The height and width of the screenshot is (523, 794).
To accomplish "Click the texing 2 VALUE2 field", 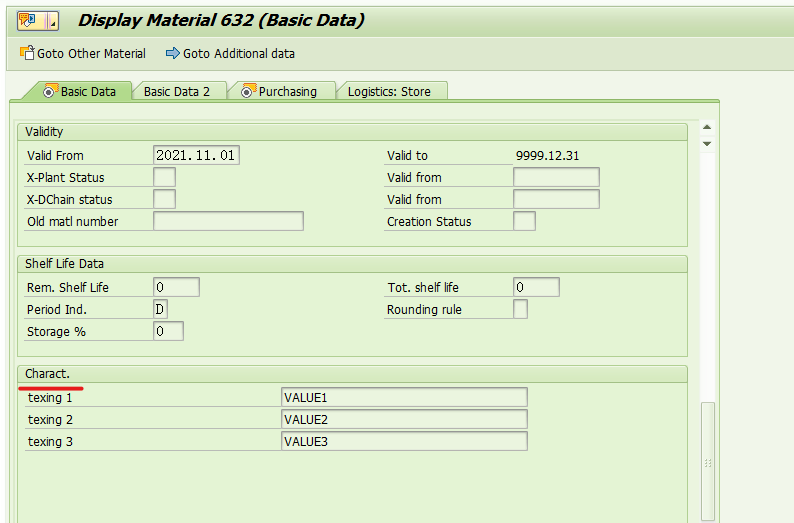I will point(404,419).
